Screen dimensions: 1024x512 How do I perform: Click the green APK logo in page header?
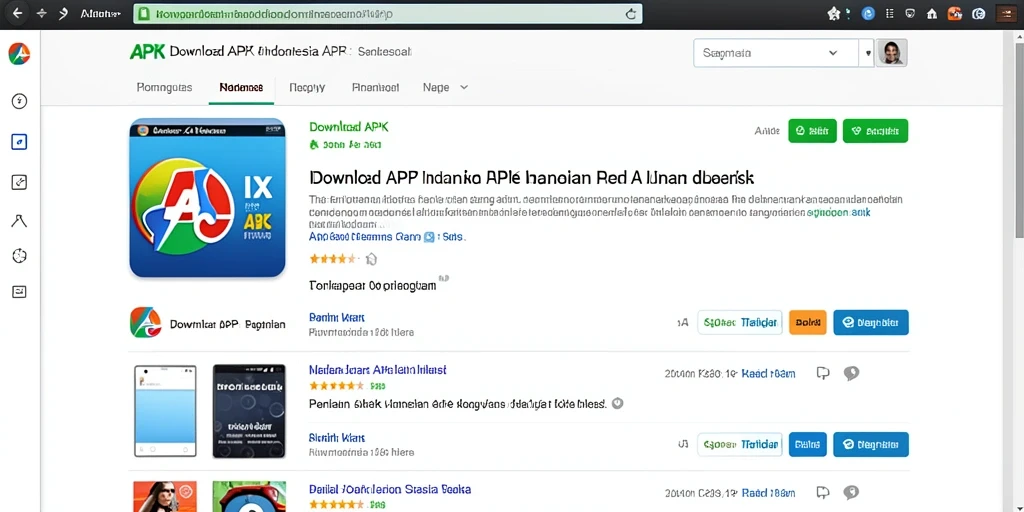click(147, 52)
